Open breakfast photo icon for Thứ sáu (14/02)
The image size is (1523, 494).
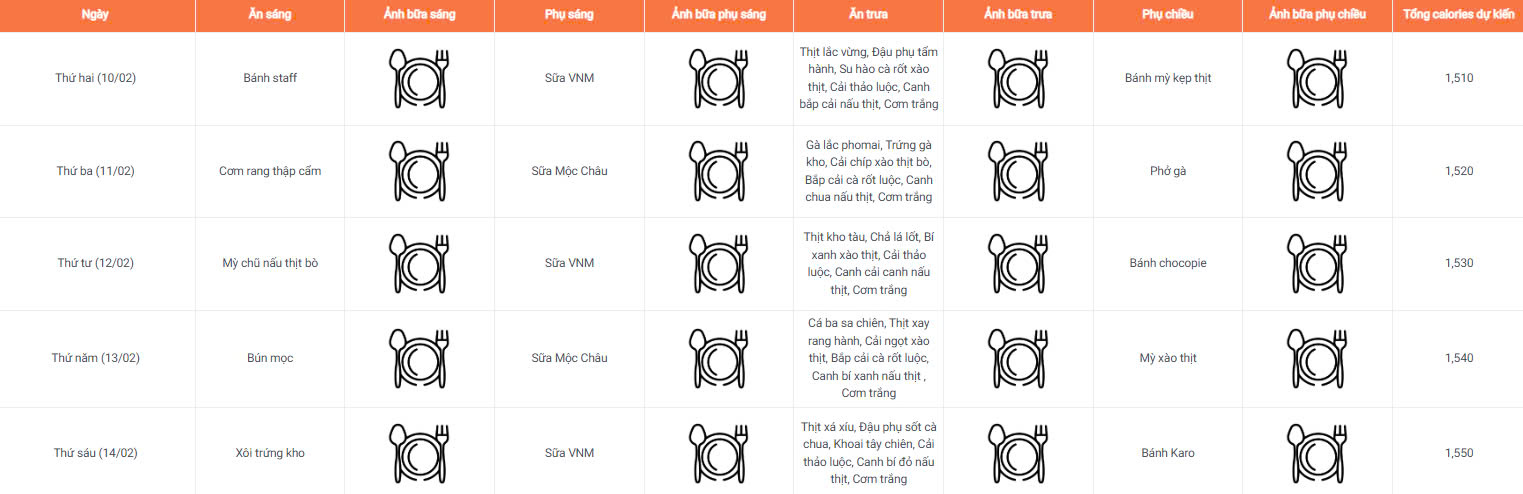point(419,453)
